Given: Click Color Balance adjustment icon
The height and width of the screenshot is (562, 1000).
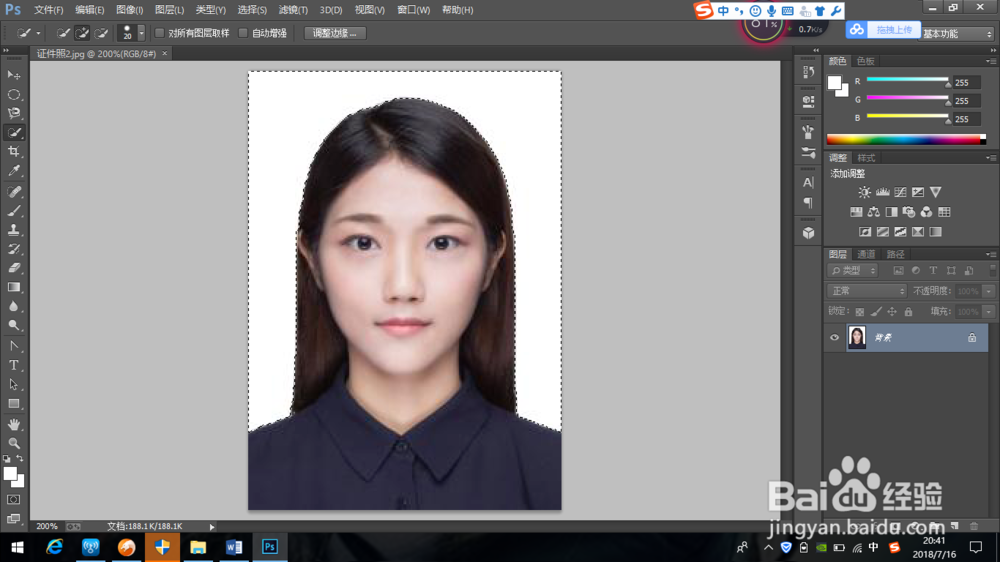Looking at the screenshot, I should tap(873, 212).
